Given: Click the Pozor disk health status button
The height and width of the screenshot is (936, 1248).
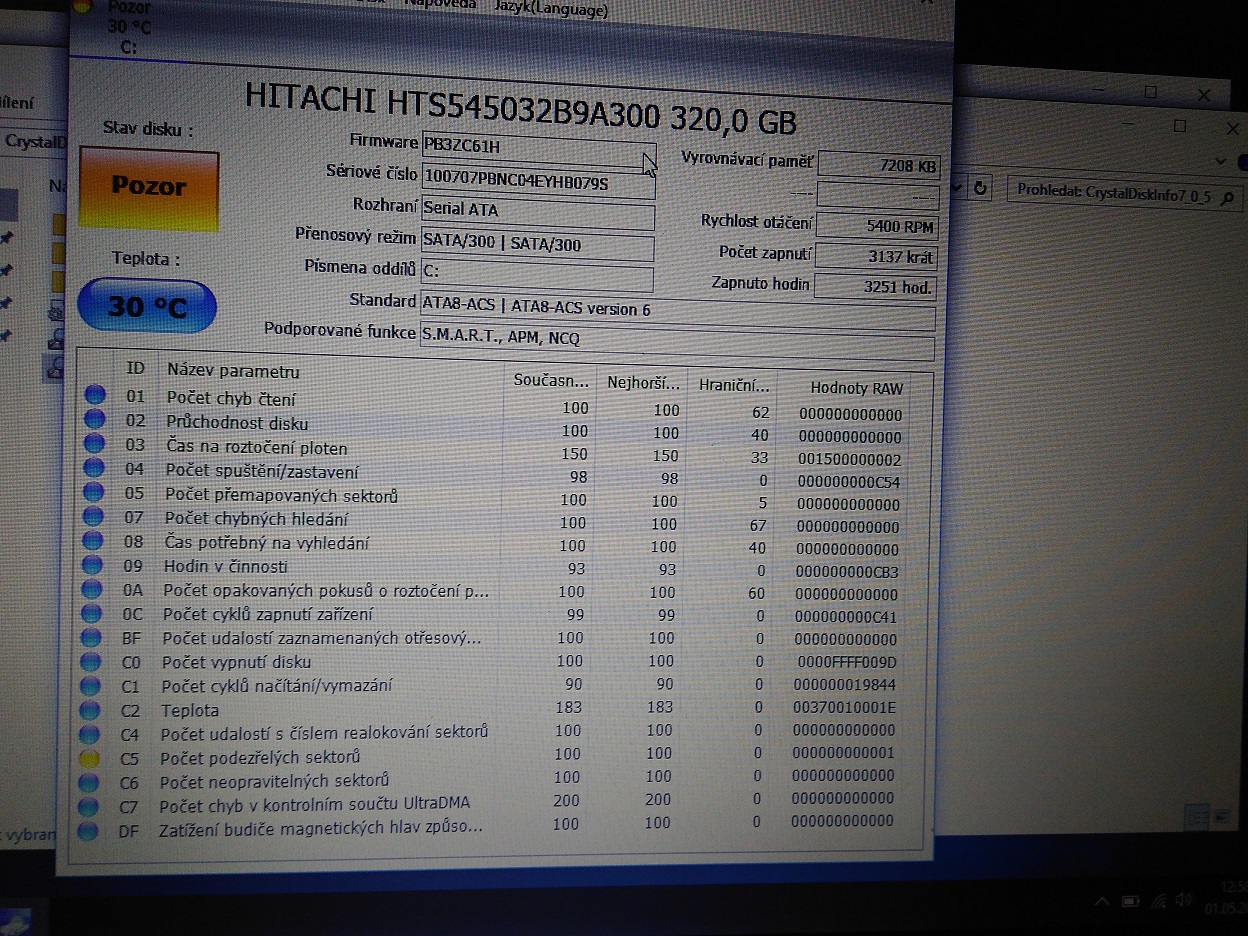Looking at the screenshot, I should [149, 189].
